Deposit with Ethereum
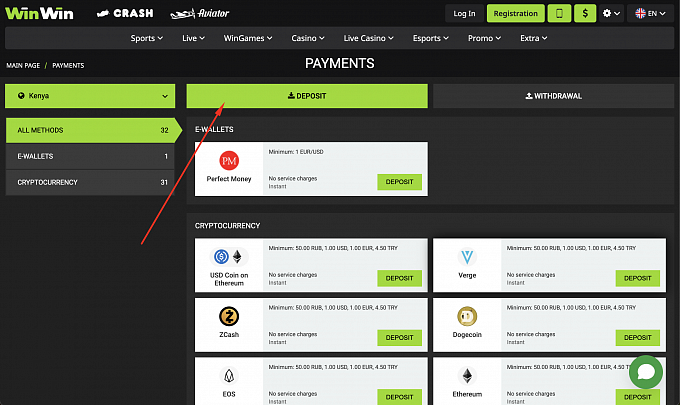The image size is (680, 405). [x=638, y=397]
